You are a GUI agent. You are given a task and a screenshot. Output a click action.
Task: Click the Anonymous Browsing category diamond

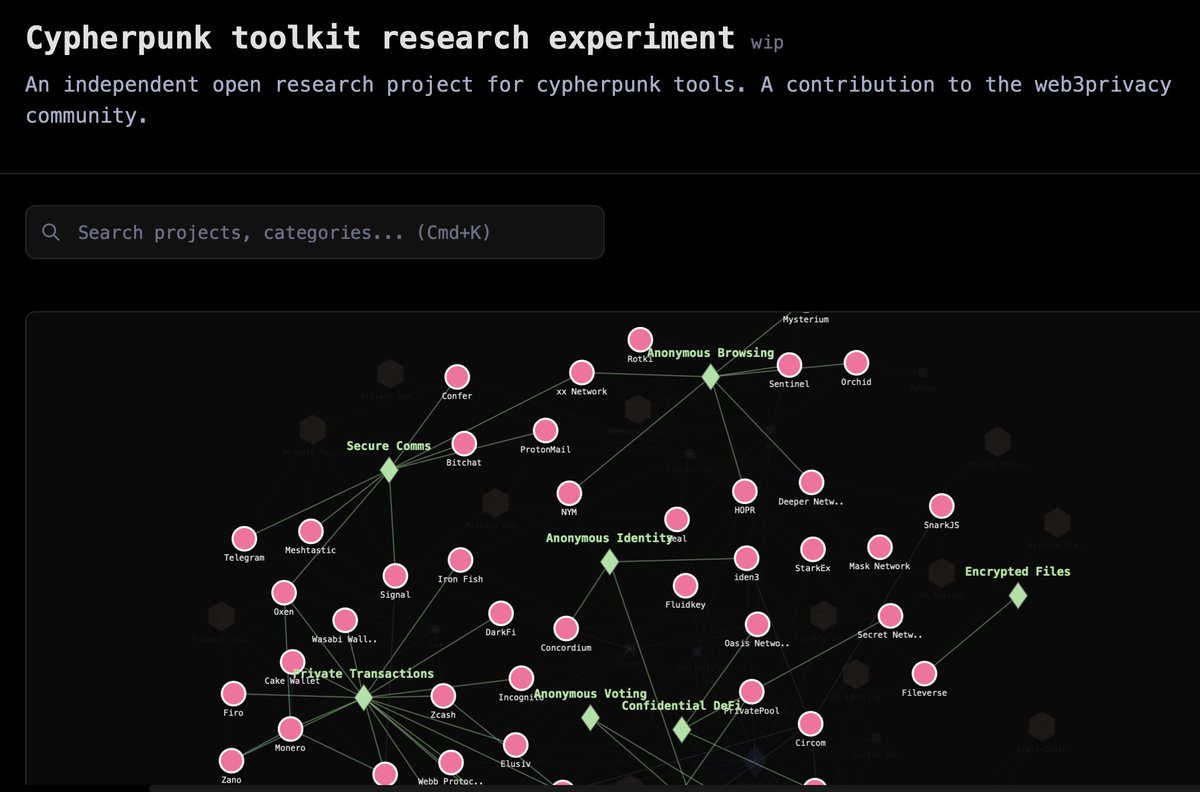(x=710, y=377)
